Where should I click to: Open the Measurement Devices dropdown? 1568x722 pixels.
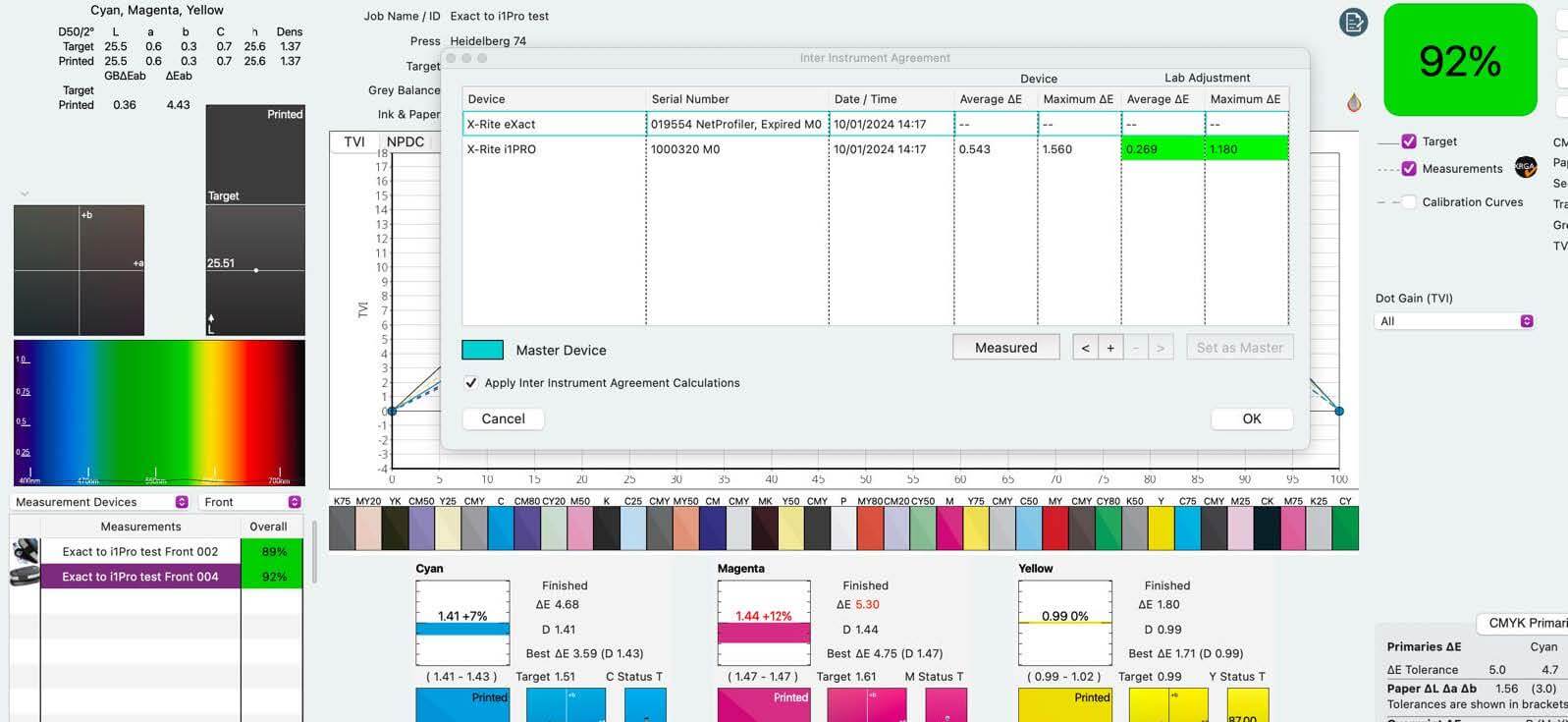(100, 502)
